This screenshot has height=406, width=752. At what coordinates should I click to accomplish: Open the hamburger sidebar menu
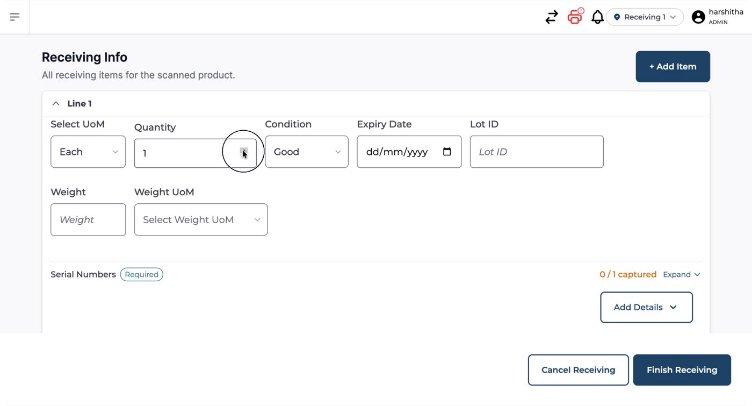pyautogui.click(x=14, y=17)
